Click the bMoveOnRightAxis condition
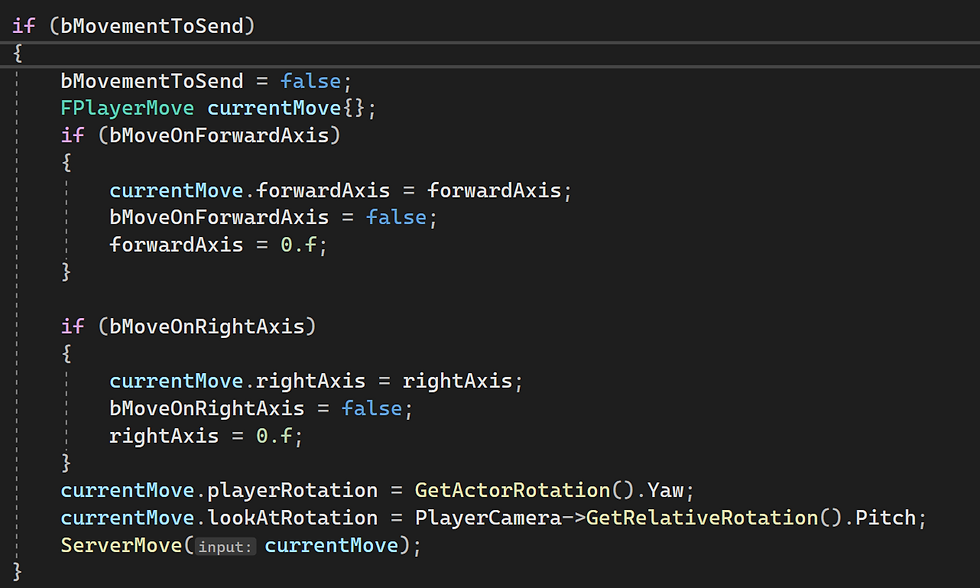This screenshot has width=980, height=588. 207,326
